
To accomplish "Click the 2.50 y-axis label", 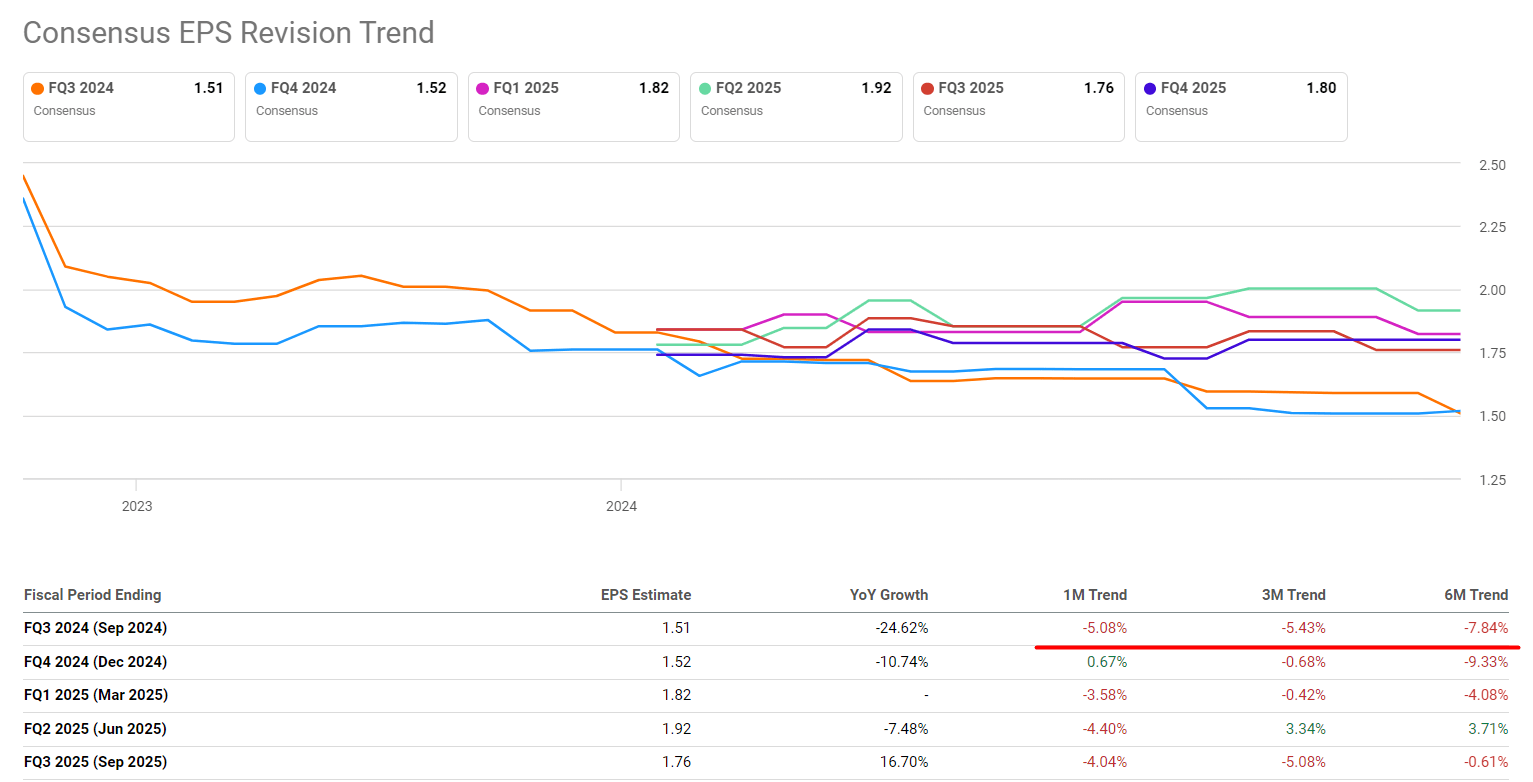I will click(1492, 165).
